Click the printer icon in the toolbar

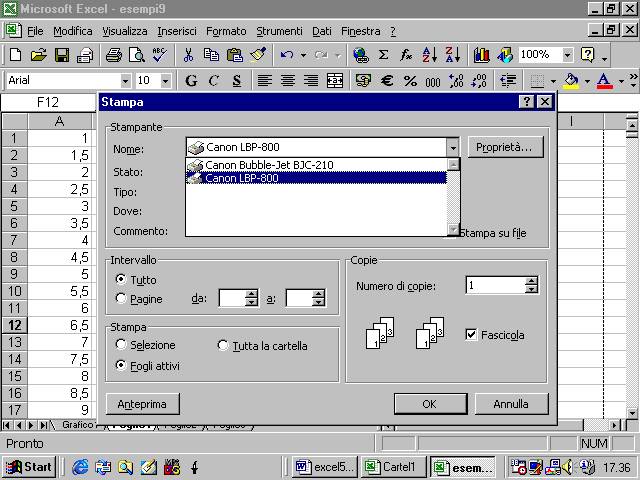pyautogui.click(x=113, y=55)
